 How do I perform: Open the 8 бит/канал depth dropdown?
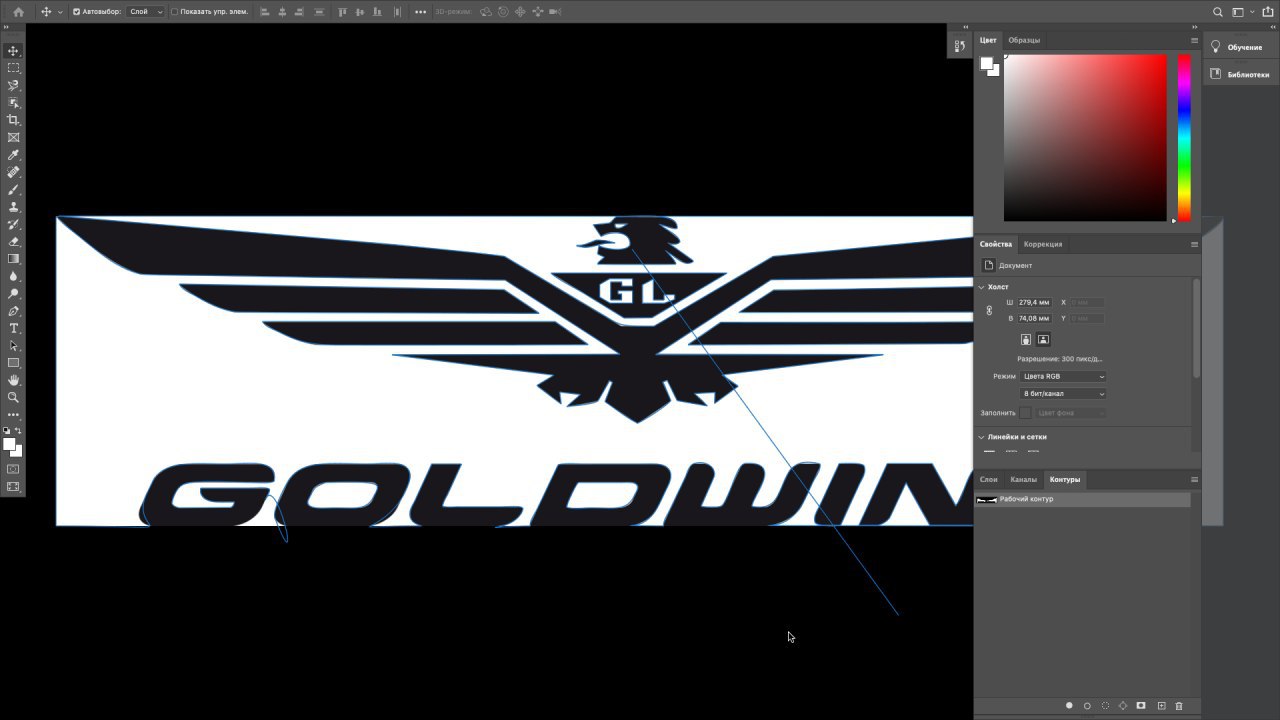point(1063,394)
